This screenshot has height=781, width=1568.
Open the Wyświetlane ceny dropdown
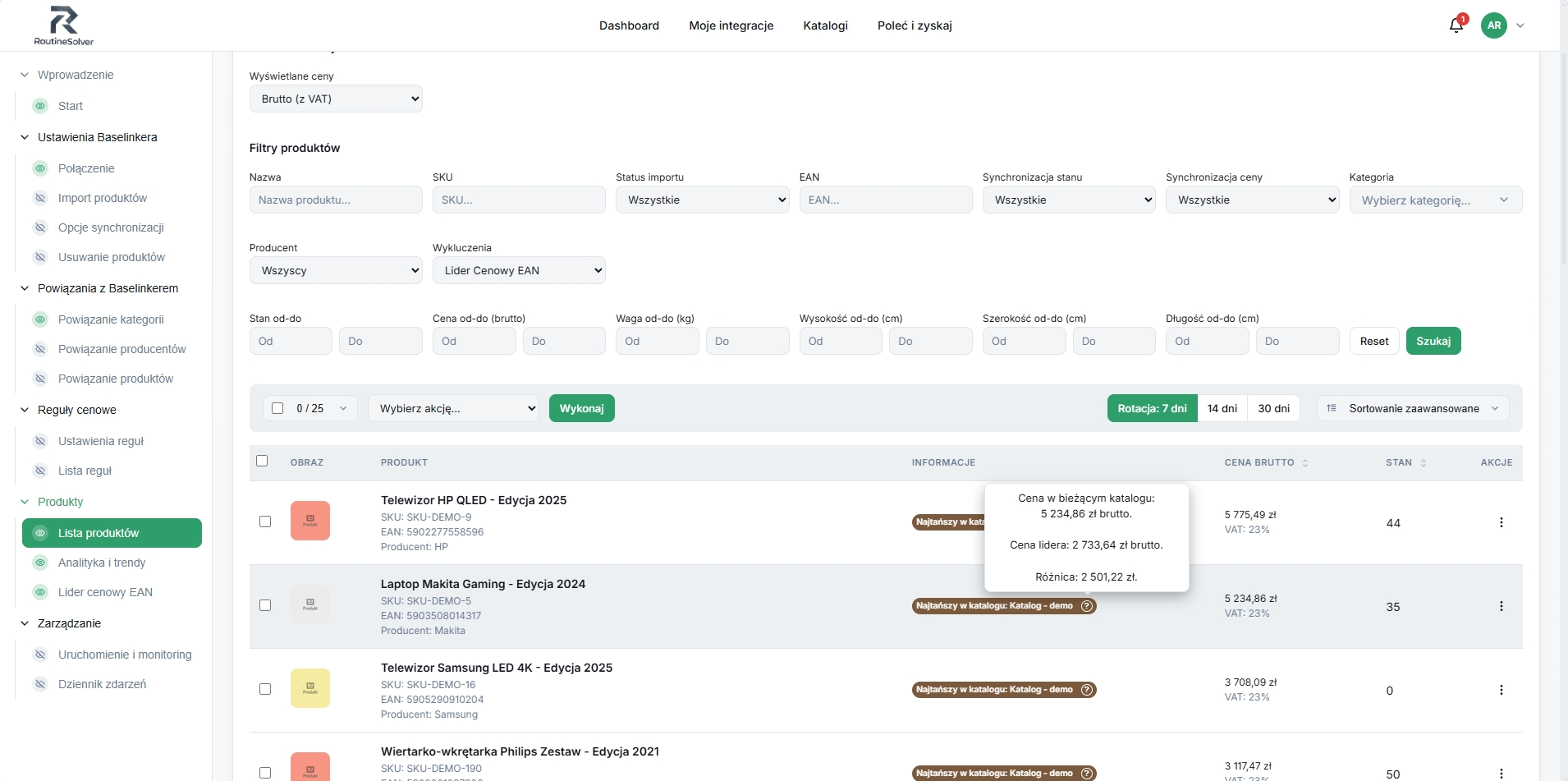point(336,99)
